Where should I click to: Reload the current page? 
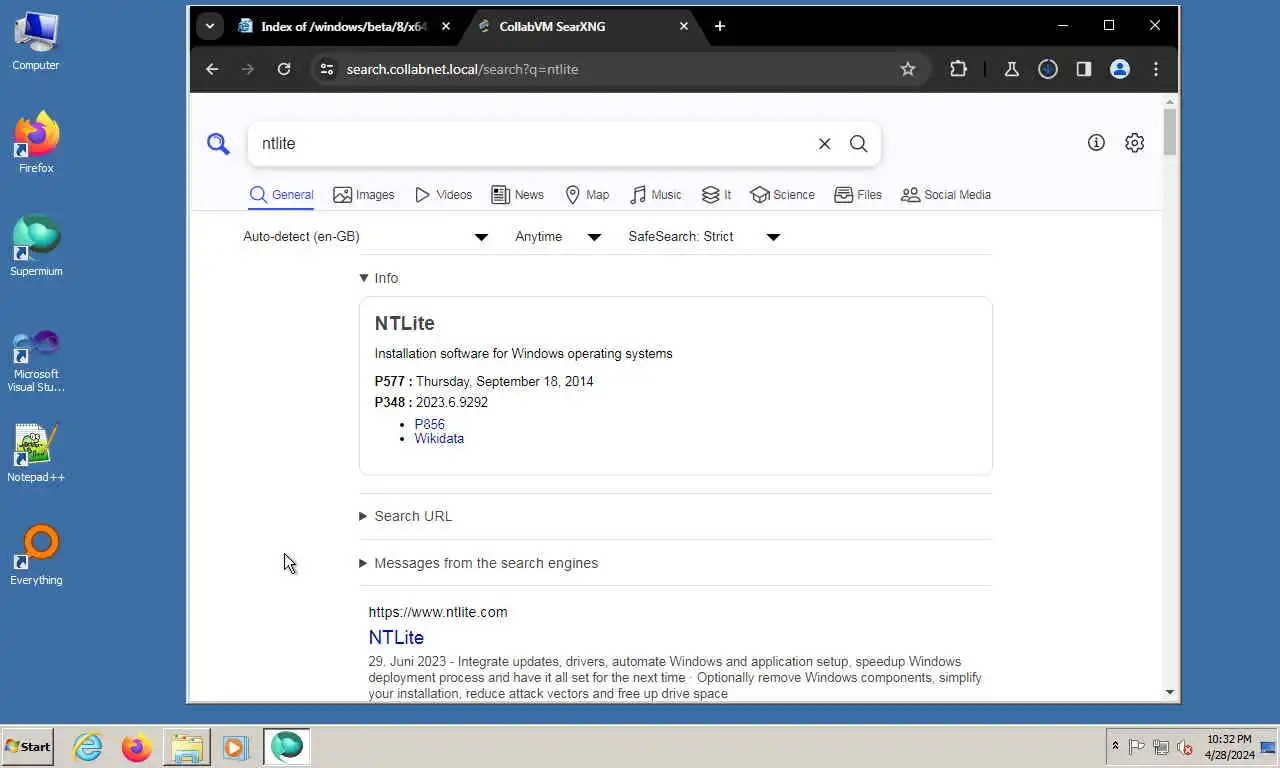[284, 69]
